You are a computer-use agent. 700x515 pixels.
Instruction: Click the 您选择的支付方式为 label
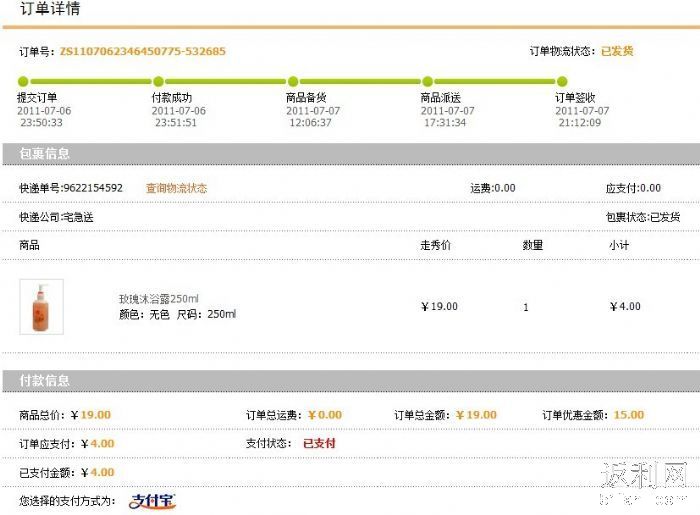tap(67, 501)
